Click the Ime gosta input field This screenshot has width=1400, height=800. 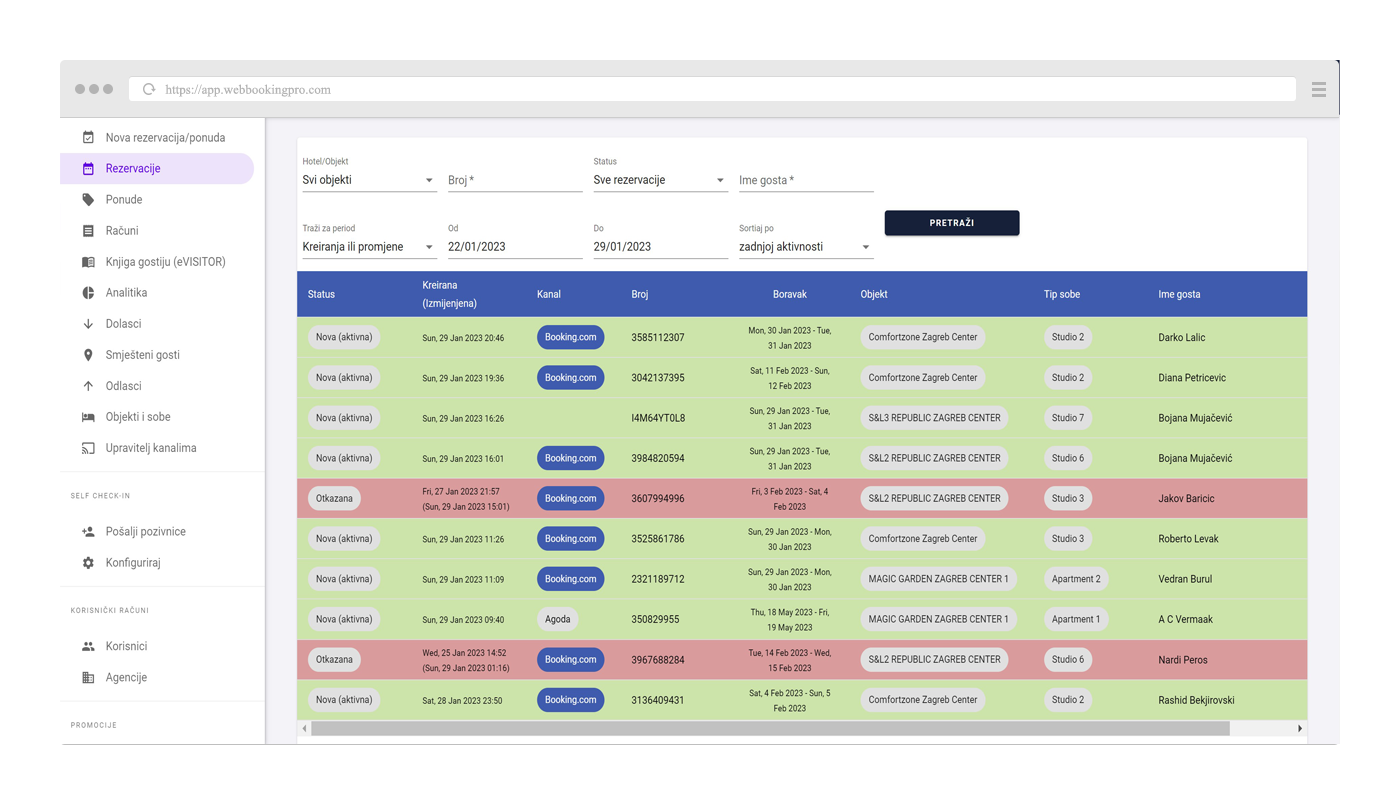805,180
